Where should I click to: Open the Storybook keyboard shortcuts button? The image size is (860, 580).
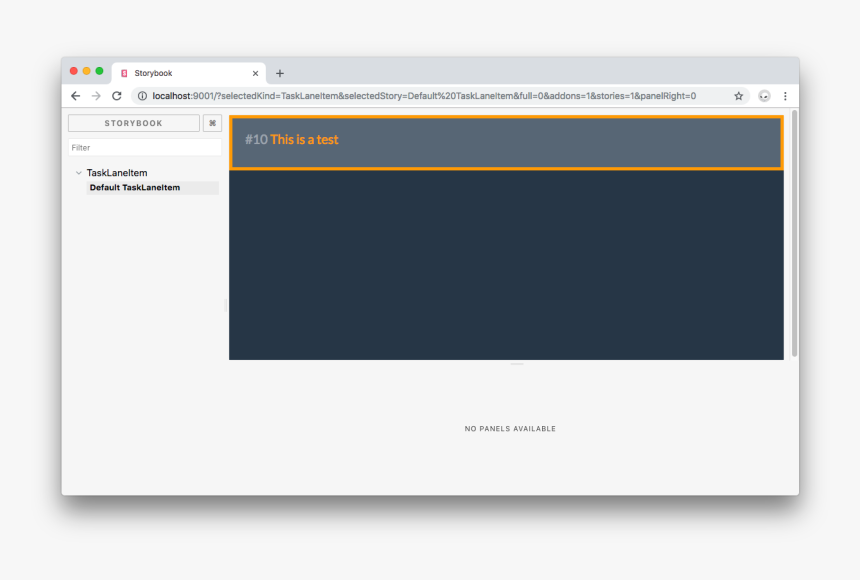pyautogui.click(x=212, y=123)
